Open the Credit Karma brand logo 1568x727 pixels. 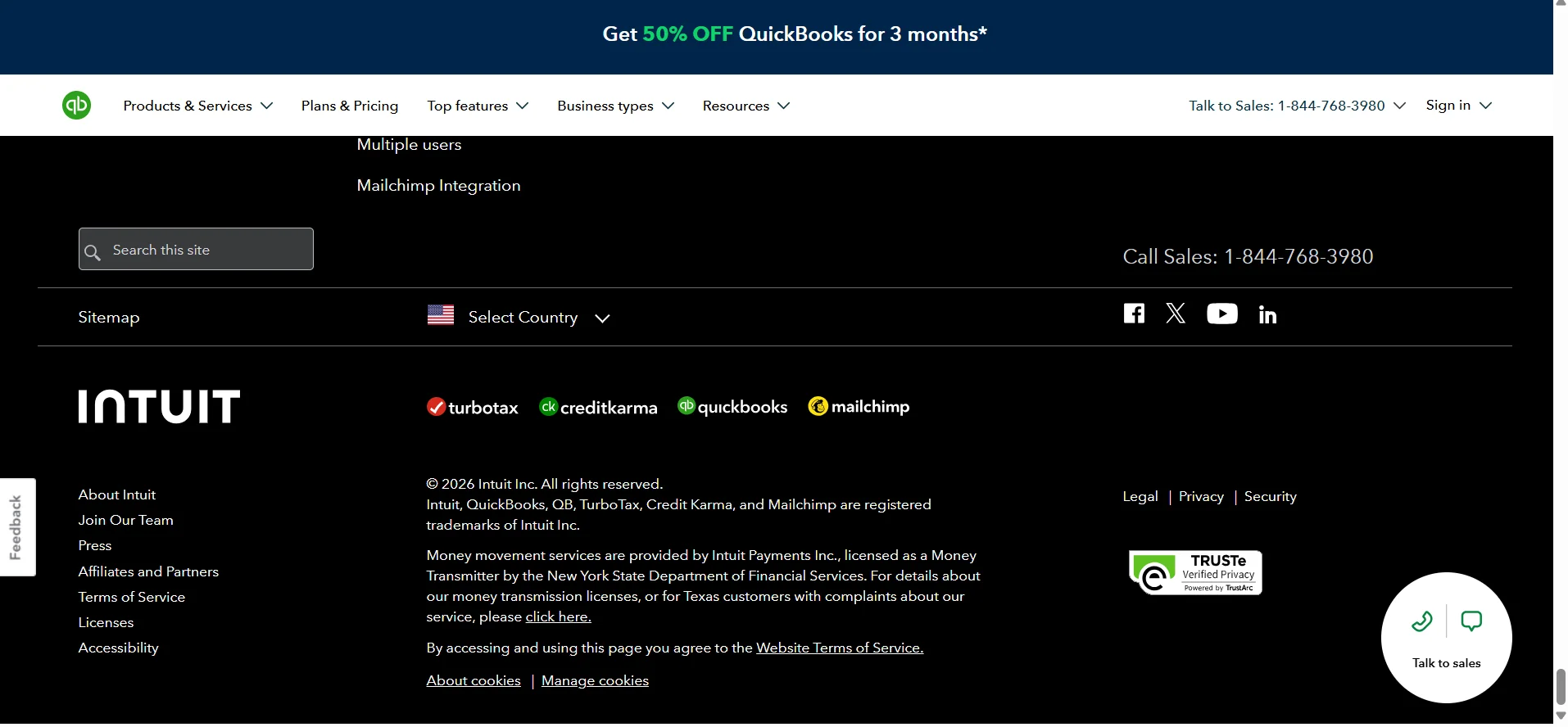[598, 407]
